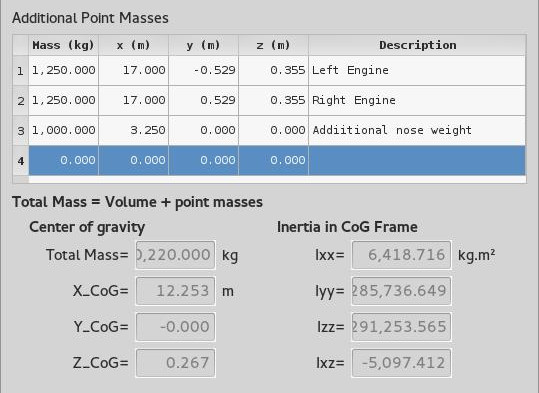
Task: Click the Left Engine x value 17.000
Action: coord(134,70)
